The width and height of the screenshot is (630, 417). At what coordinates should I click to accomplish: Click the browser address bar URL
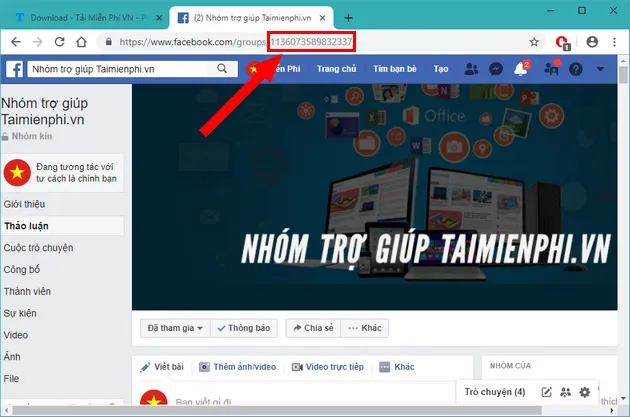(235, 42)
